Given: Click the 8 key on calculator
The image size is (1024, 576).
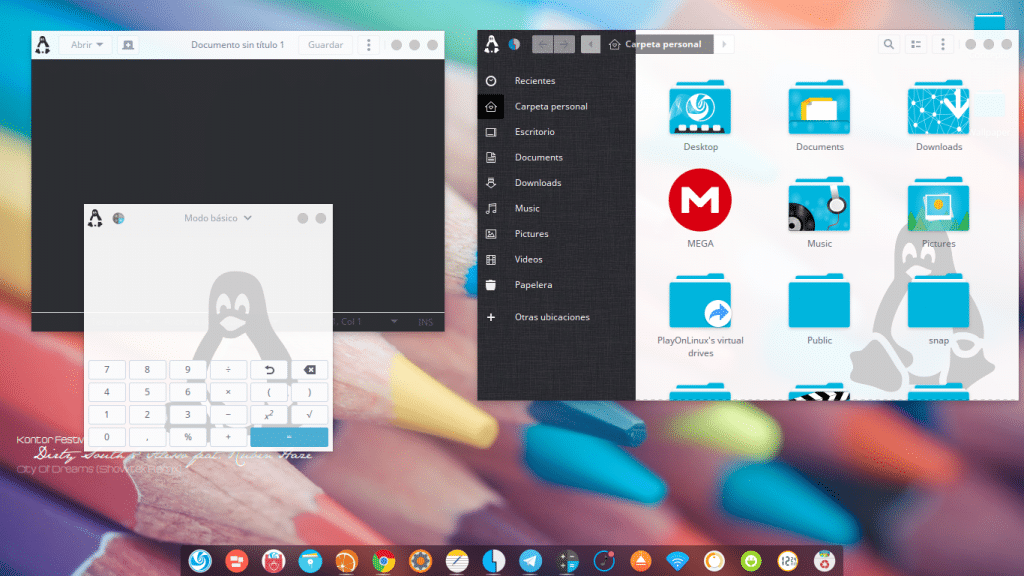Looking at the screenshot, I should click(x=147, y=370).
